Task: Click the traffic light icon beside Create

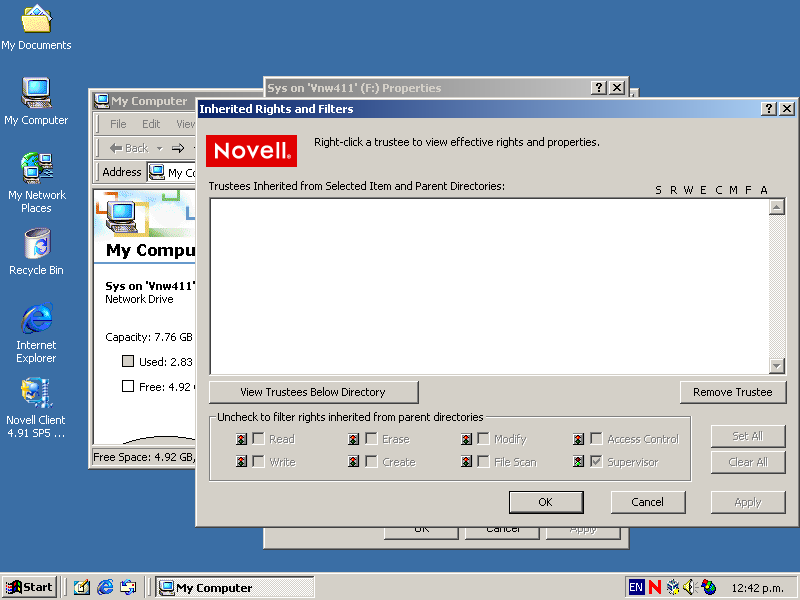Action: [x=353, y=462]
